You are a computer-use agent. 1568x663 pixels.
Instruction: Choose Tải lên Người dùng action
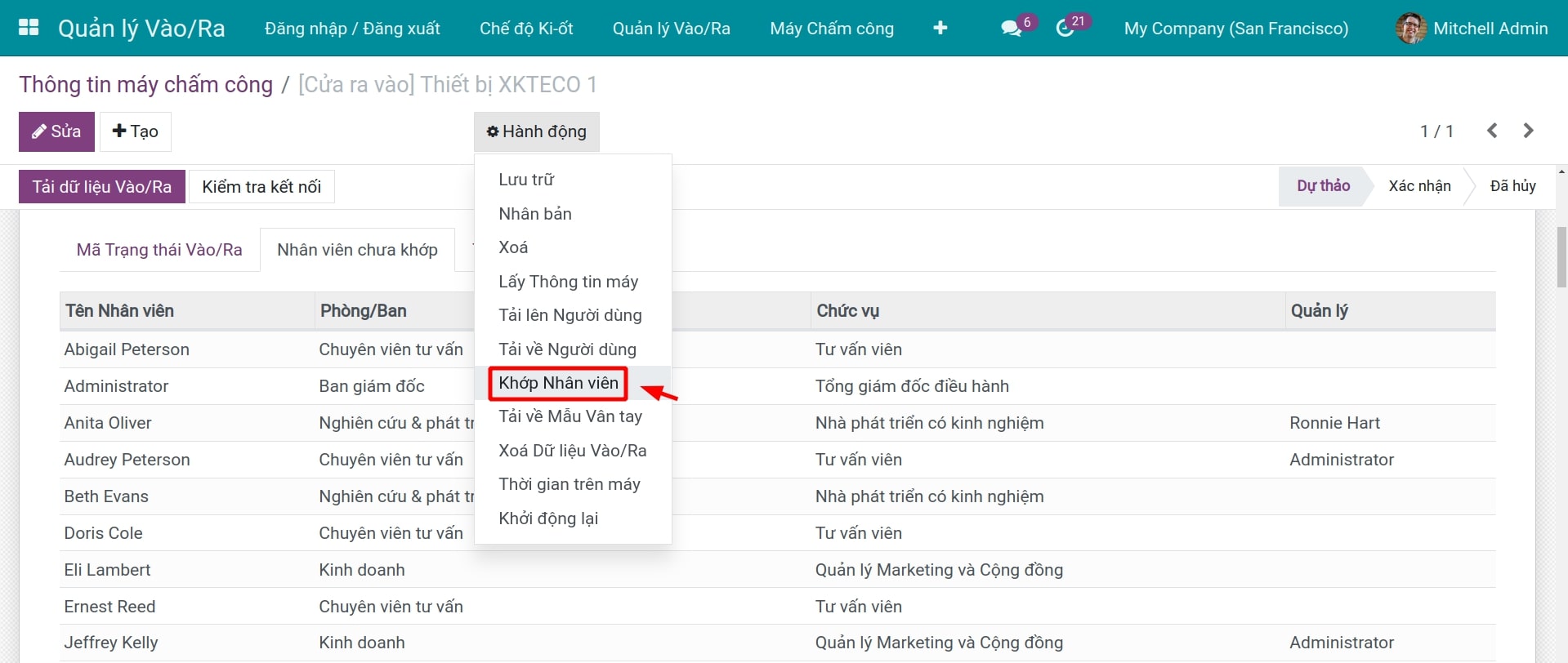point(573,314)
